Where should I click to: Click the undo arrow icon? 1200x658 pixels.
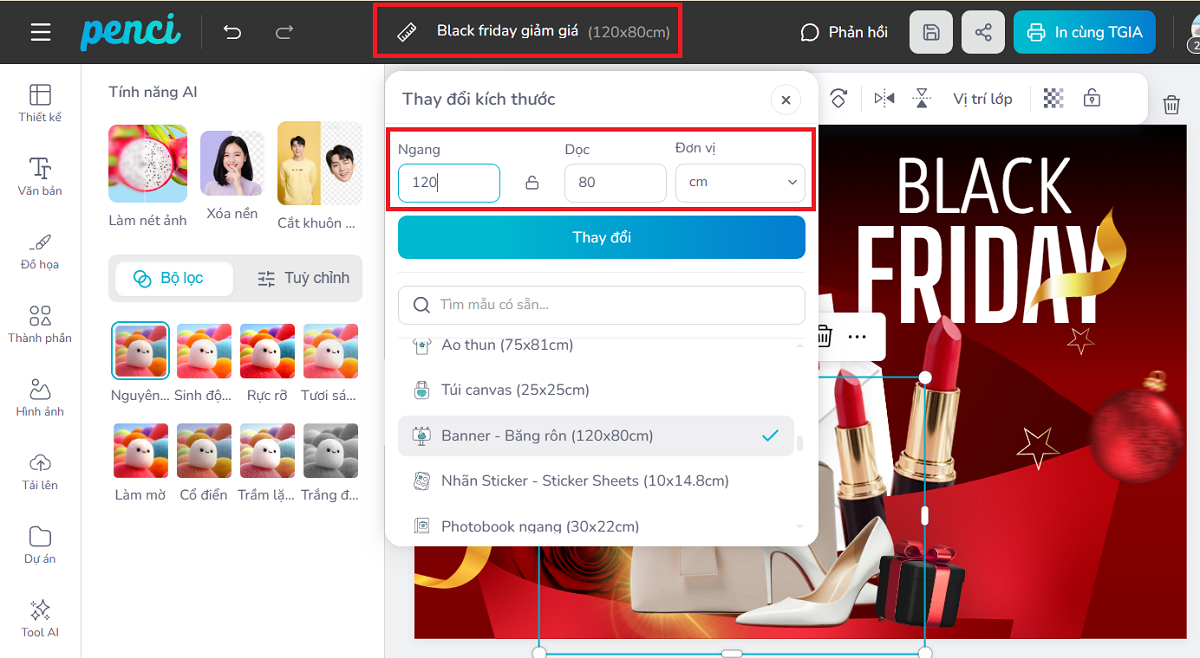pos(232,32)
